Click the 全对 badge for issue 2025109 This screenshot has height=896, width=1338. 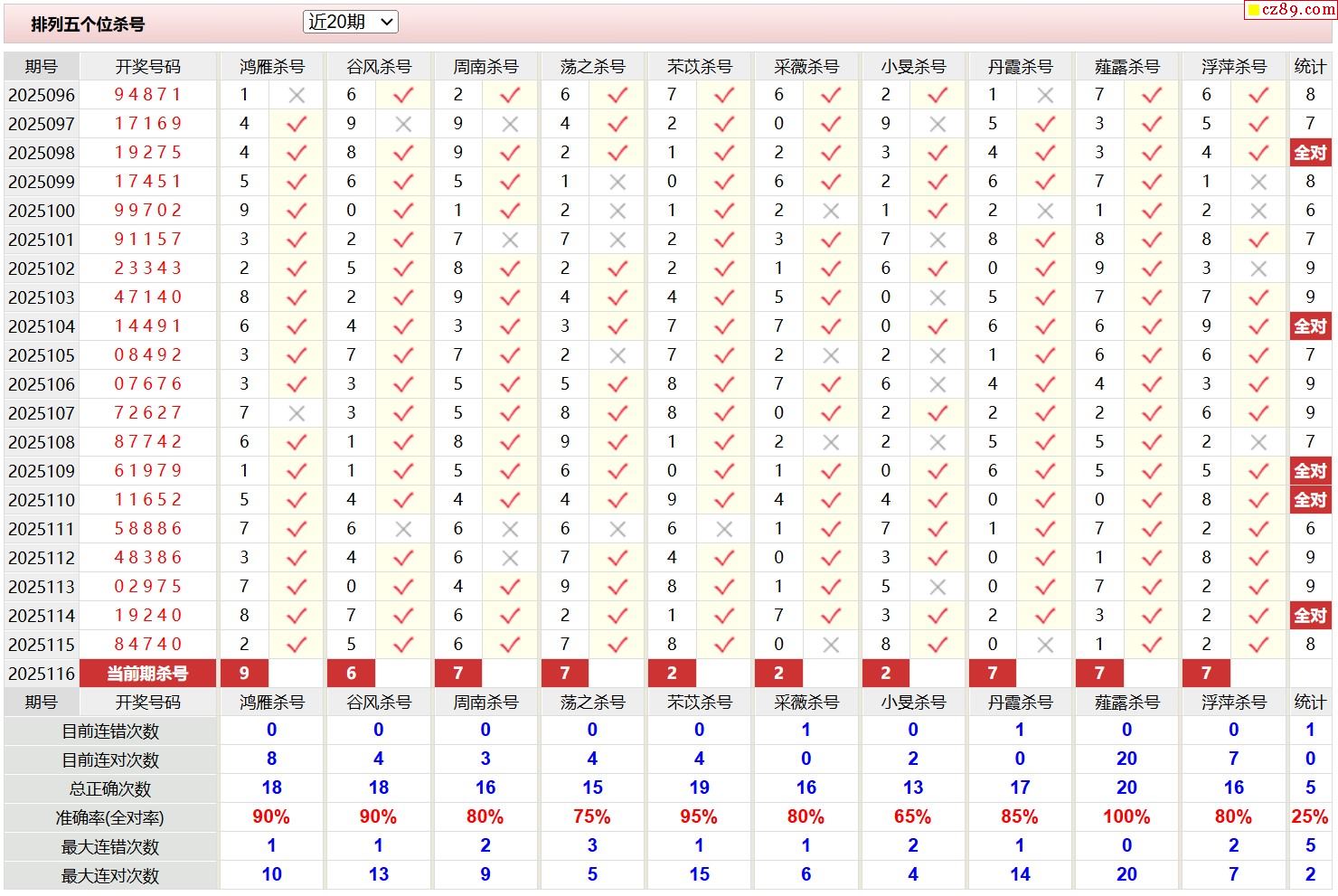tap(1310, 471)
